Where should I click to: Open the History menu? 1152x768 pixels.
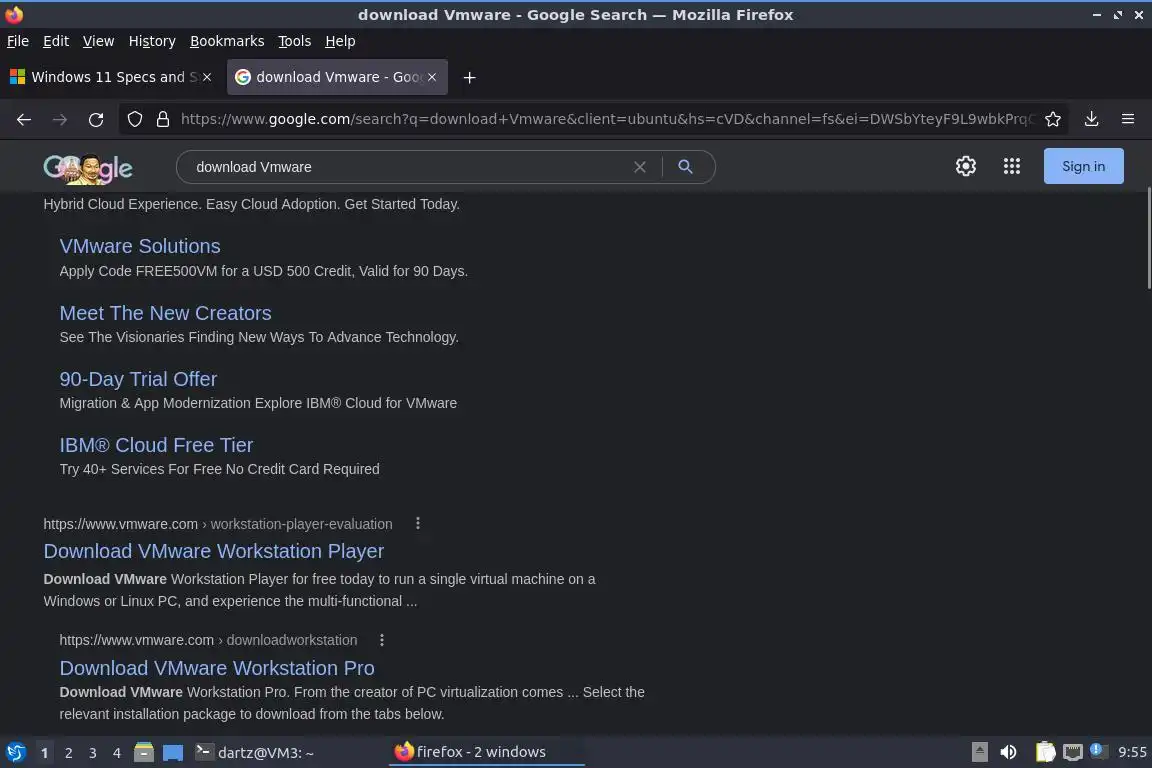pos(152,41)
